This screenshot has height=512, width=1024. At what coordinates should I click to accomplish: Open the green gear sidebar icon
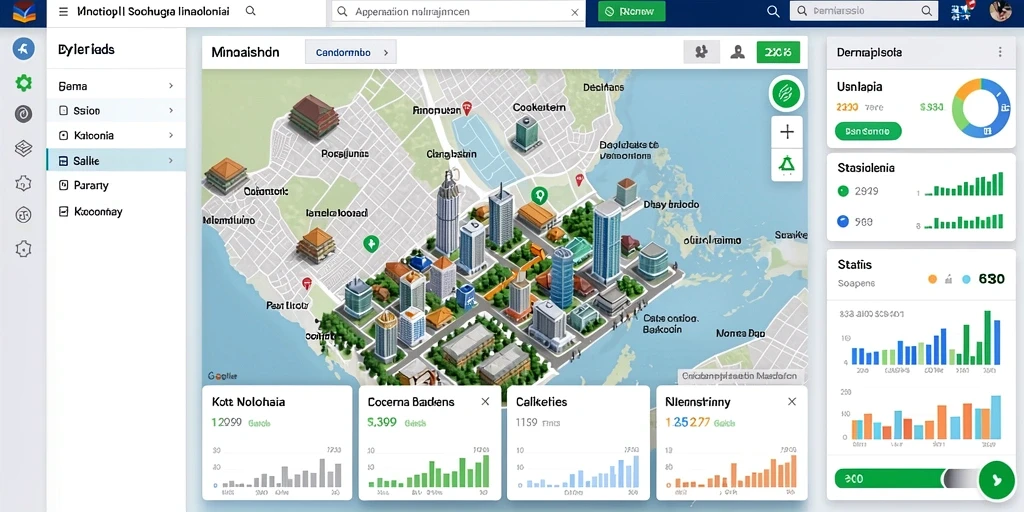[x=24, y=82]
